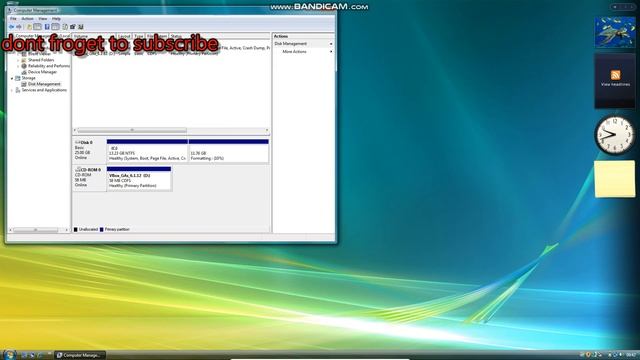The width and height of the screenshot is (640, 360).
Task: Click the volume list scroll right arrow
Action: pyautogui.click(x=267, y=130)
